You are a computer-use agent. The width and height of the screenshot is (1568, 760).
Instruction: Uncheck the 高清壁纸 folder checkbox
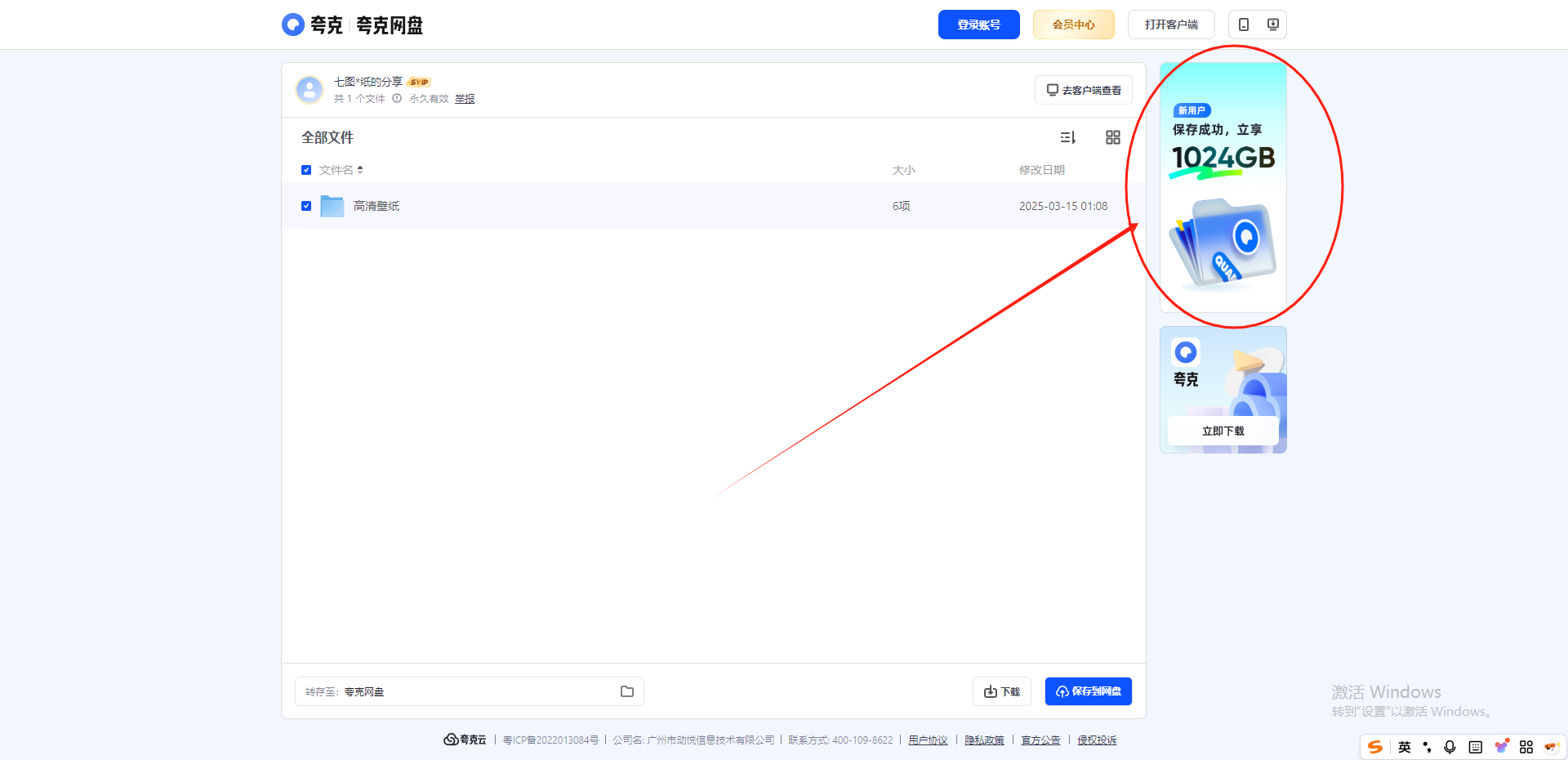306,206
